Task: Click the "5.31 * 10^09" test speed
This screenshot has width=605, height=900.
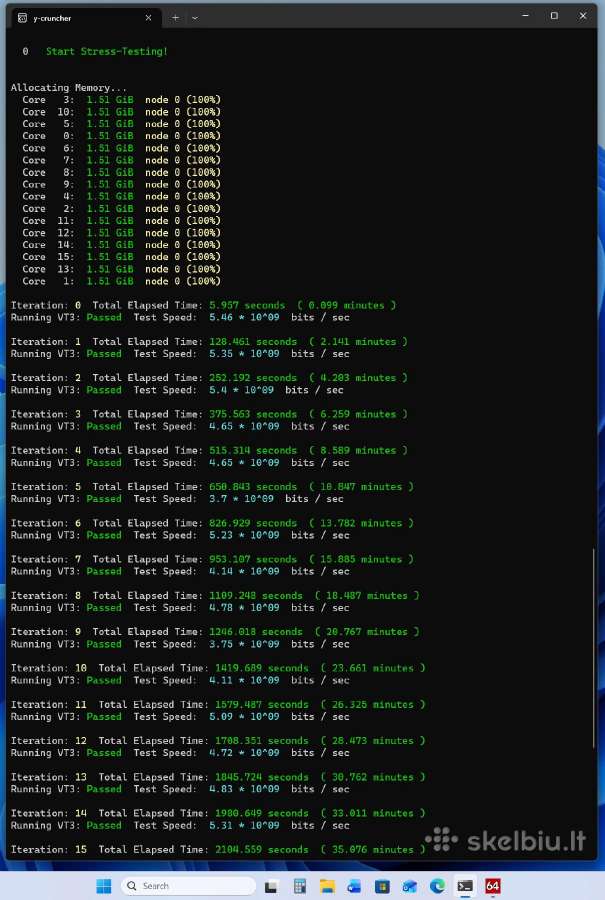Action: 244,825
